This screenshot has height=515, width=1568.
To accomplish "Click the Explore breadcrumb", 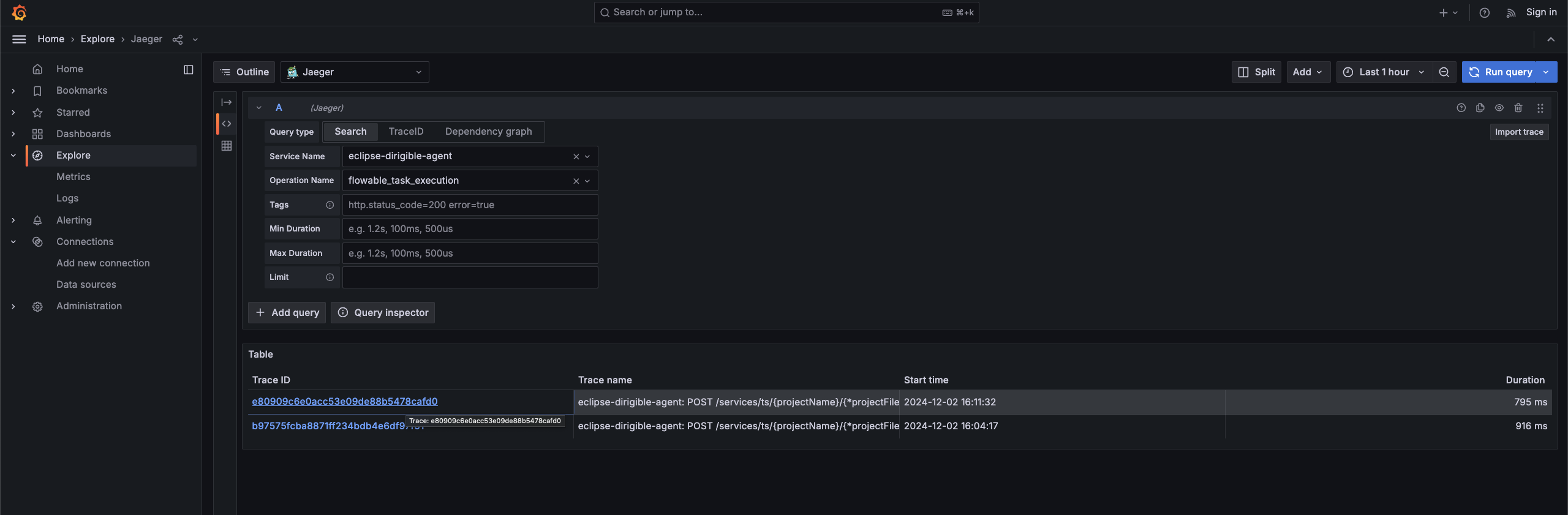I will coord(97,39).
